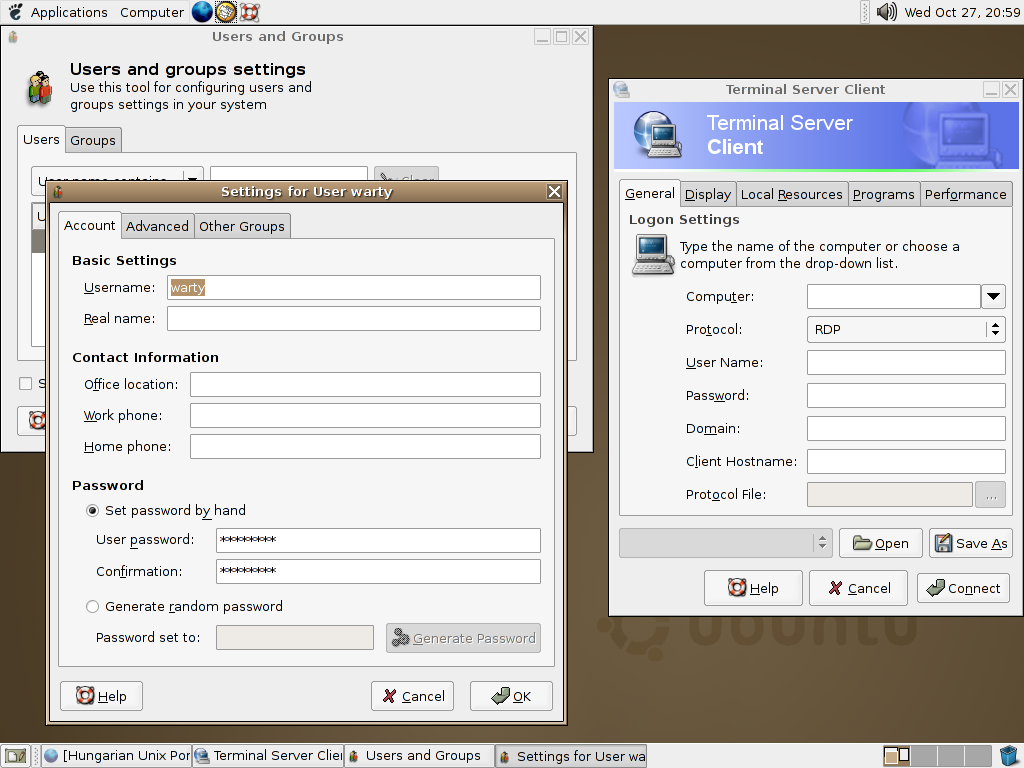Click the Terminal Server Client window menu icon
This screenshot has width=1024, height=768.
(622, 89)
